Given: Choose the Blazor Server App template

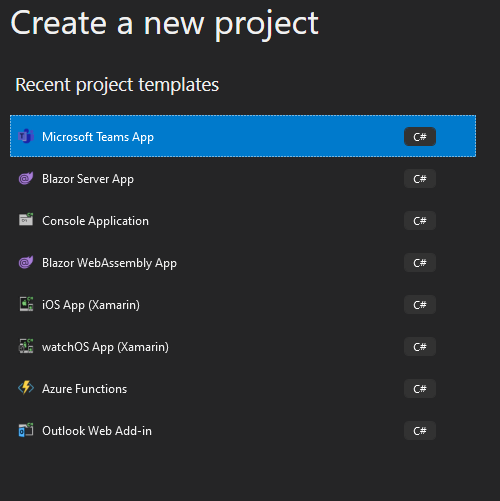Looking at the screenshot, I should coord(243,179).
